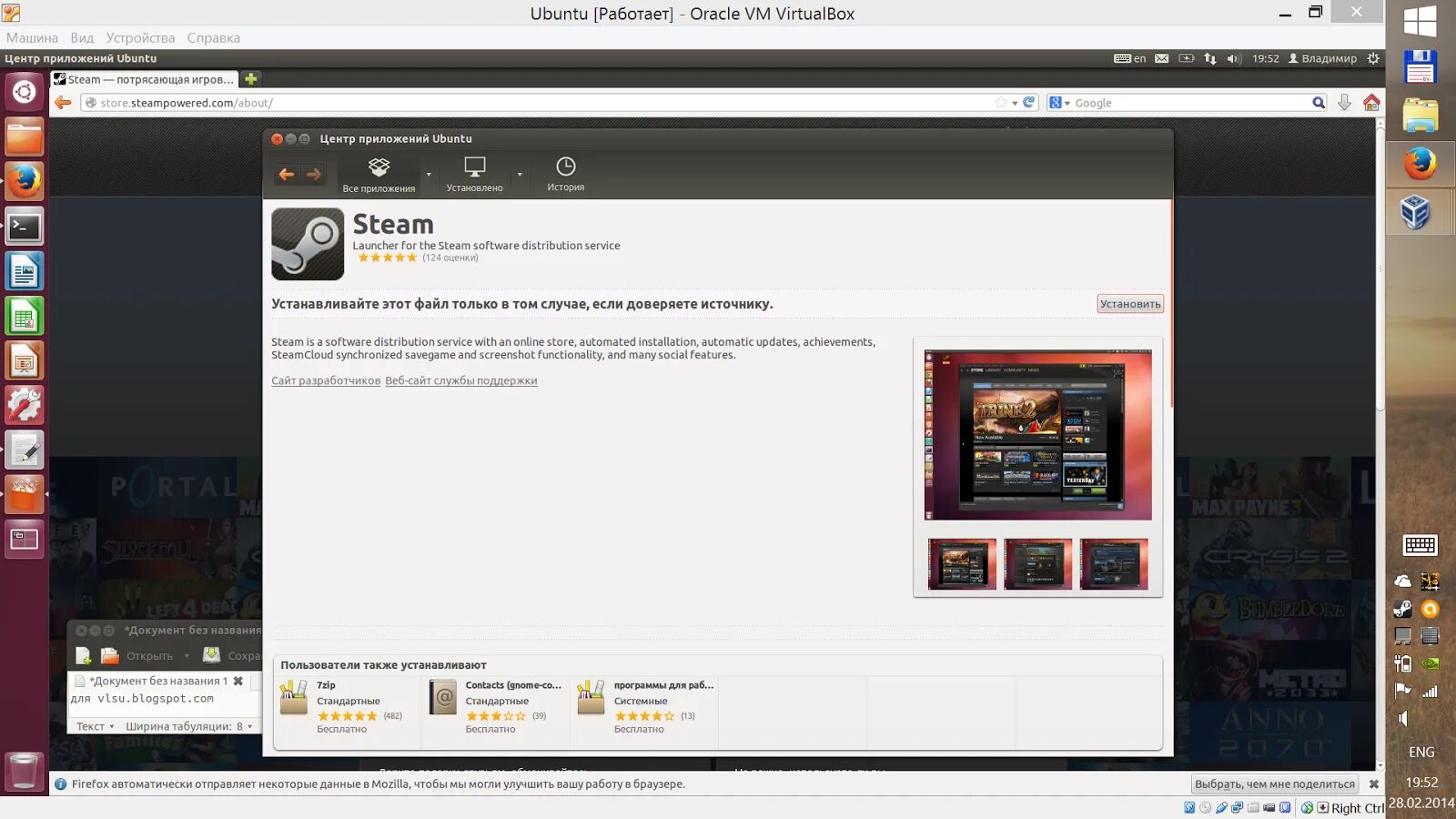Open the Ширина табуляции dropdown in gedit
The height and width of the screenshot is (819, 1456).
click(x=188, y=726)
